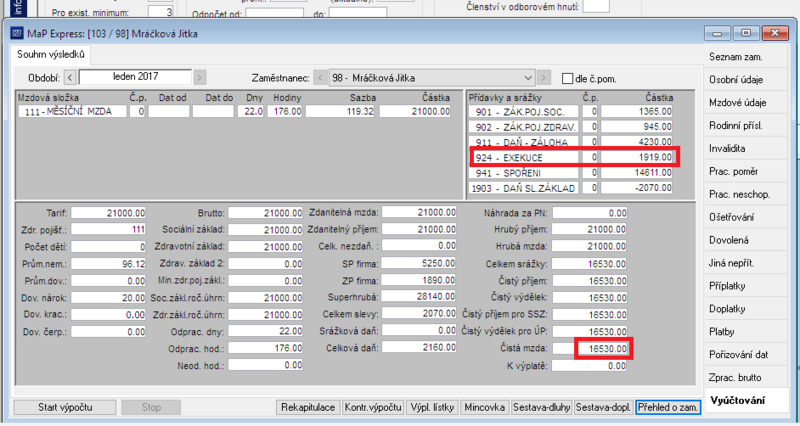This screenshot has width=800, height=426.
Task: Click the Období field showing leden 2017
Action: tap(135, 77)
